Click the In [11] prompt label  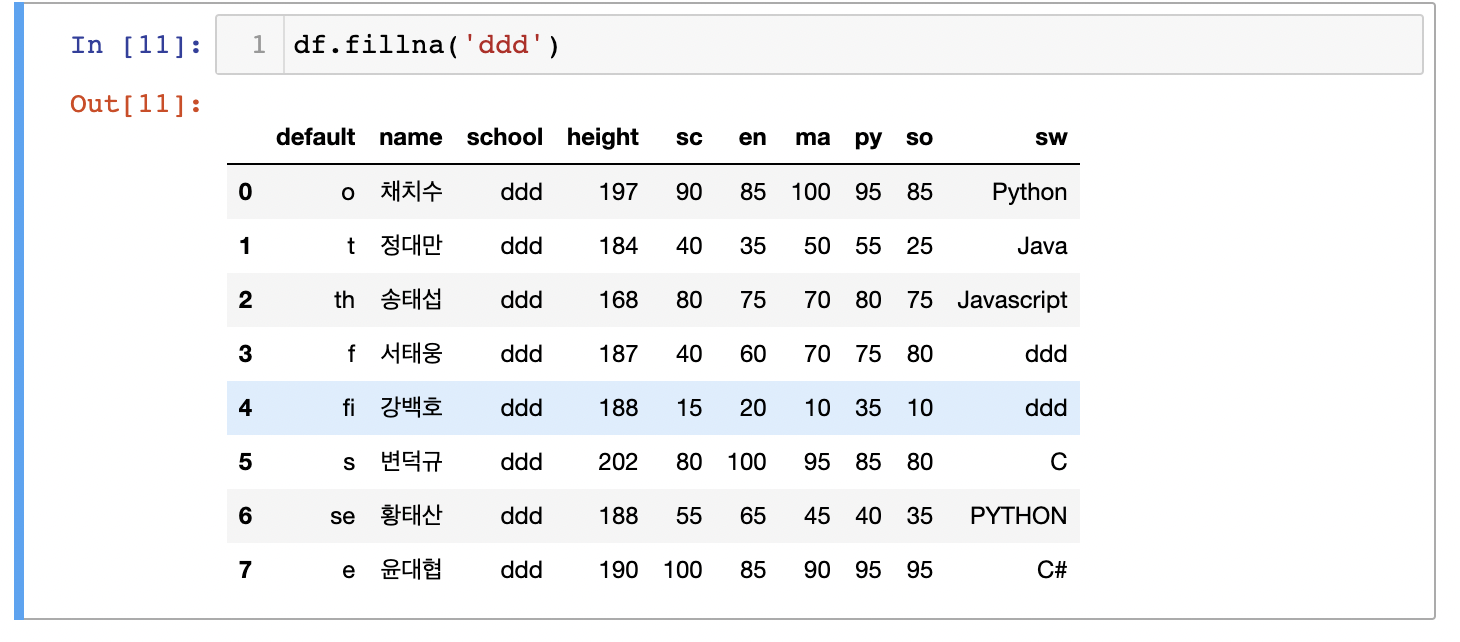coord(135,45)
